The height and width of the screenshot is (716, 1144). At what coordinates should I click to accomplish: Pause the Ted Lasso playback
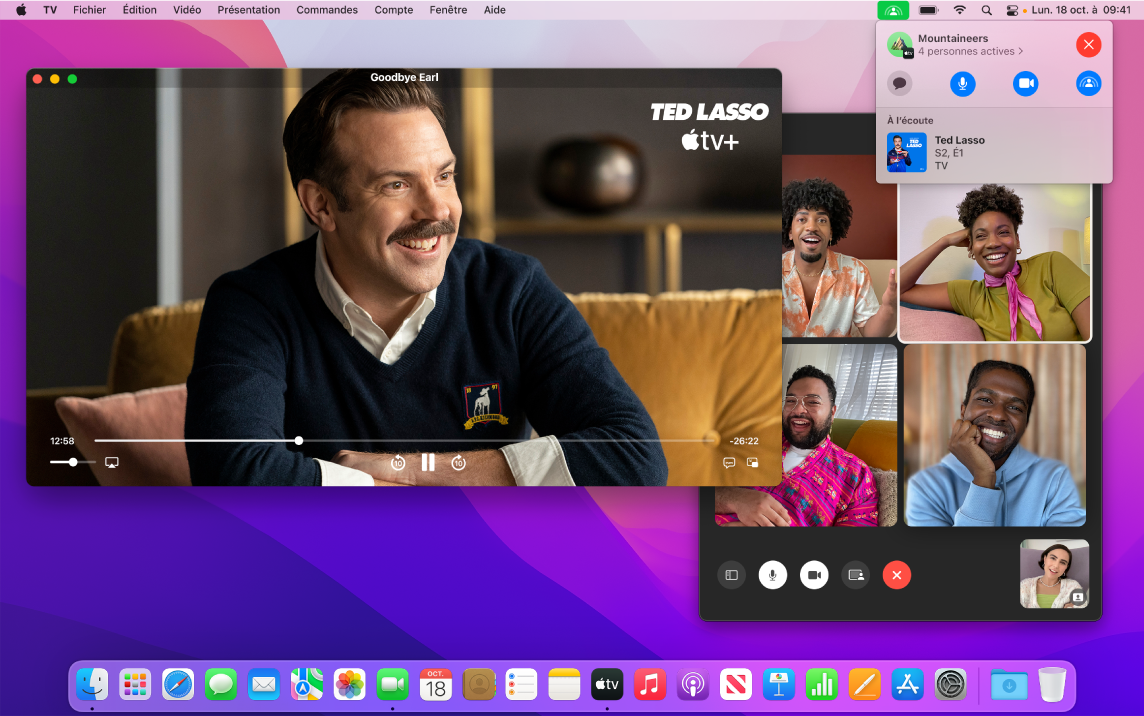tap(428, 461)
